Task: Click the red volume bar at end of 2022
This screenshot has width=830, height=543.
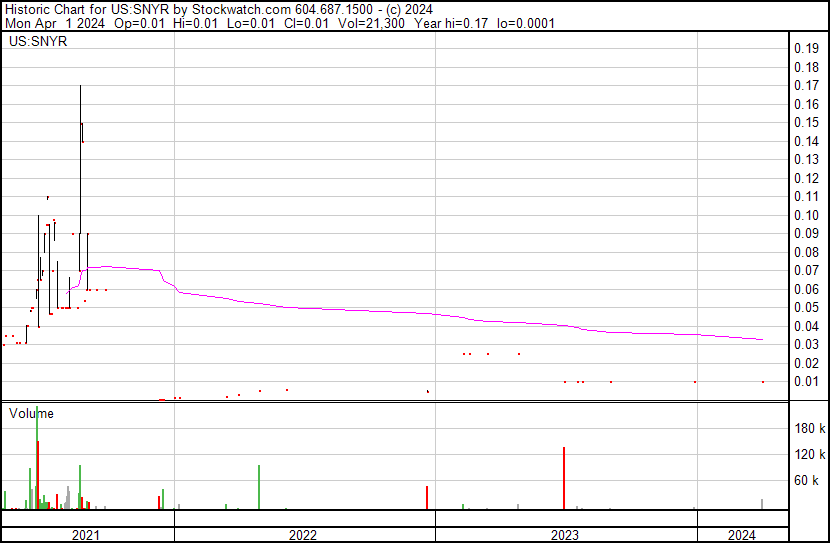Action: [x=427, y=498]
